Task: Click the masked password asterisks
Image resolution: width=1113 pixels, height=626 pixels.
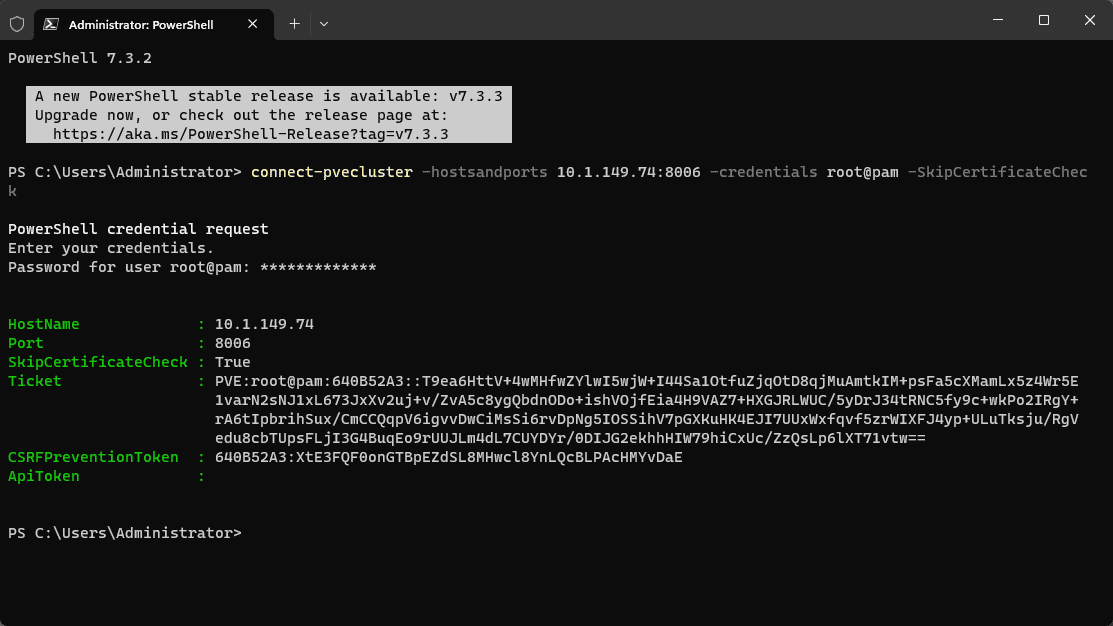Action: click(318, 268)
